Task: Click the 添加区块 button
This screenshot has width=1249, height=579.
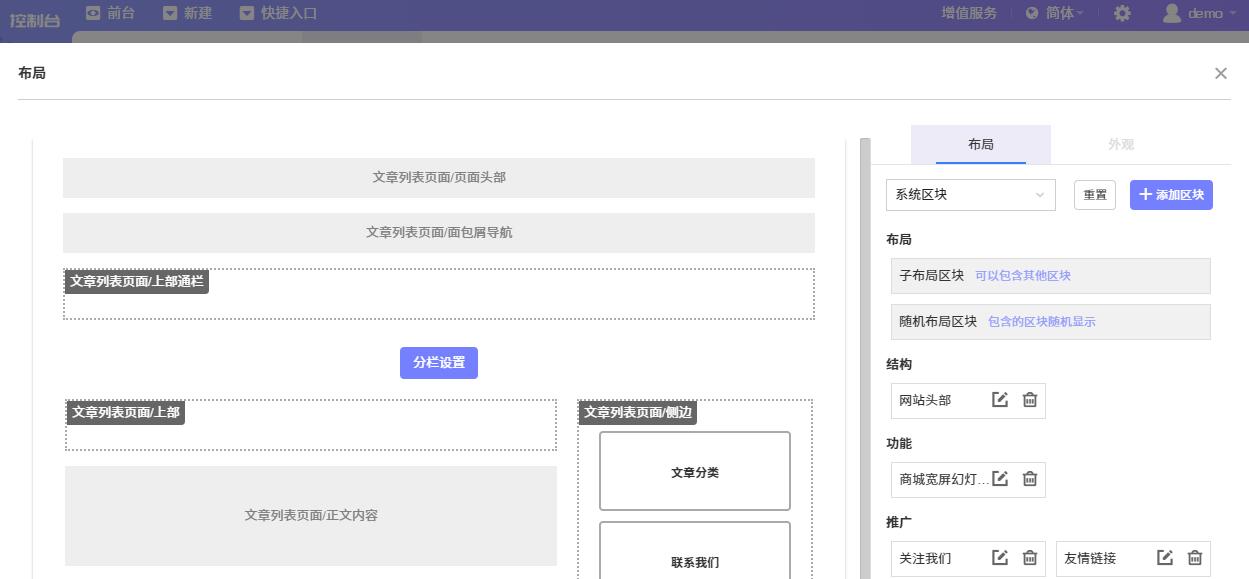Action: pyautogui.click(x=1171, y=195)
